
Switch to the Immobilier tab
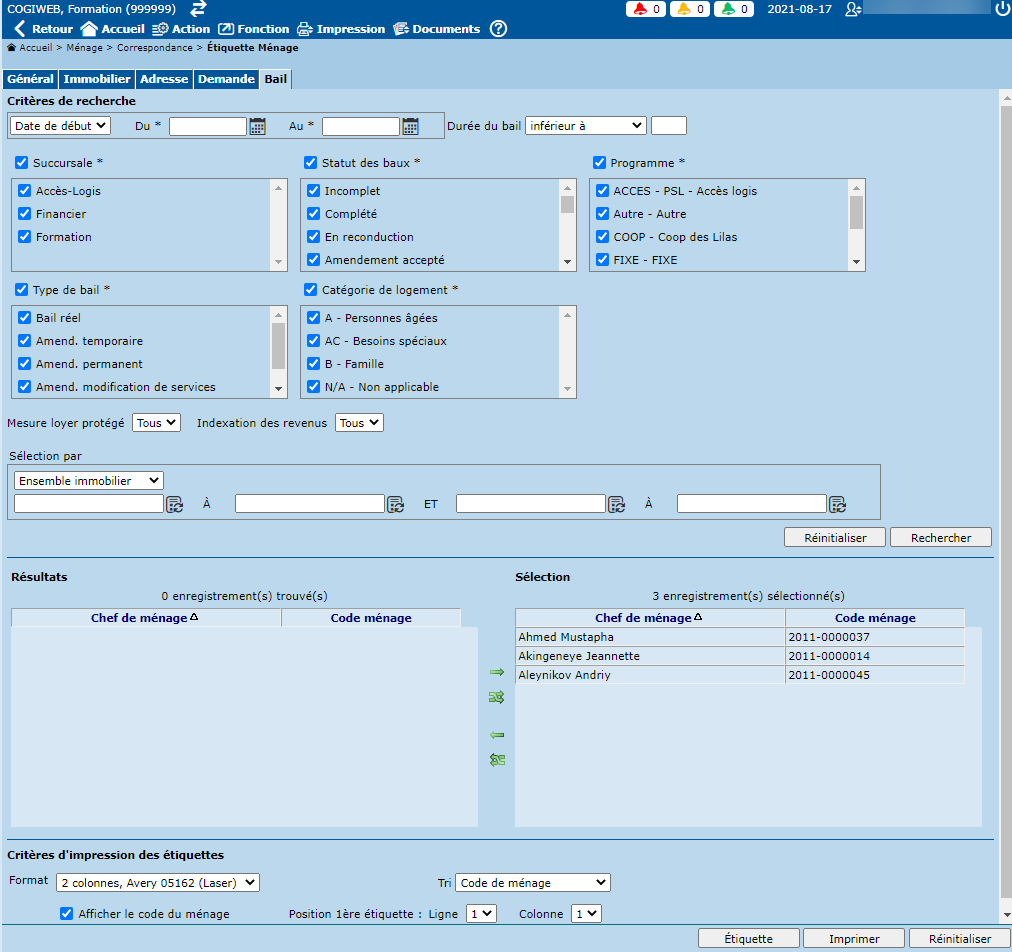tap(97, 79)
